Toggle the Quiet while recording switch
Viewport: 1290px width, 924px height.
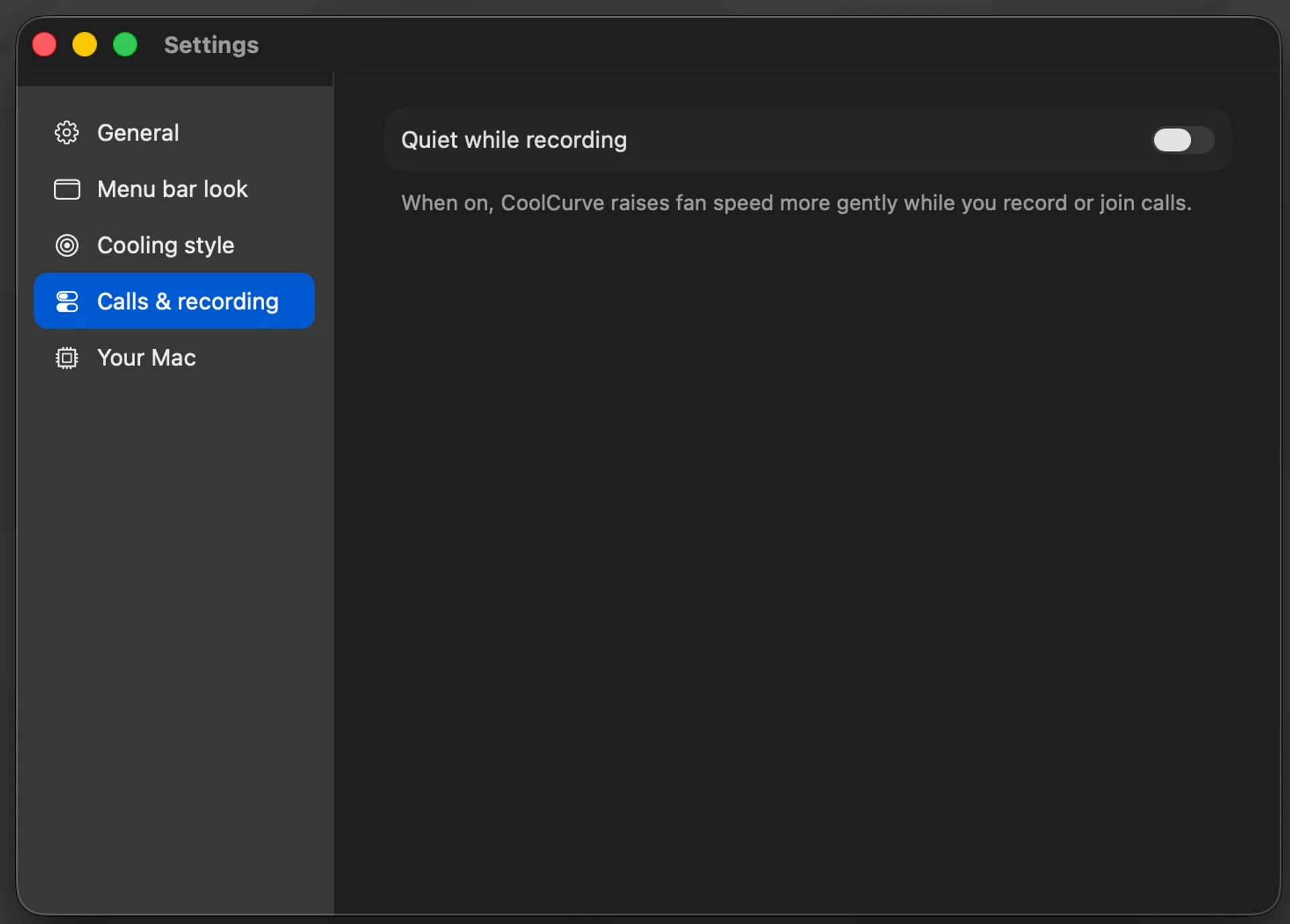(x=1183, y=140)
